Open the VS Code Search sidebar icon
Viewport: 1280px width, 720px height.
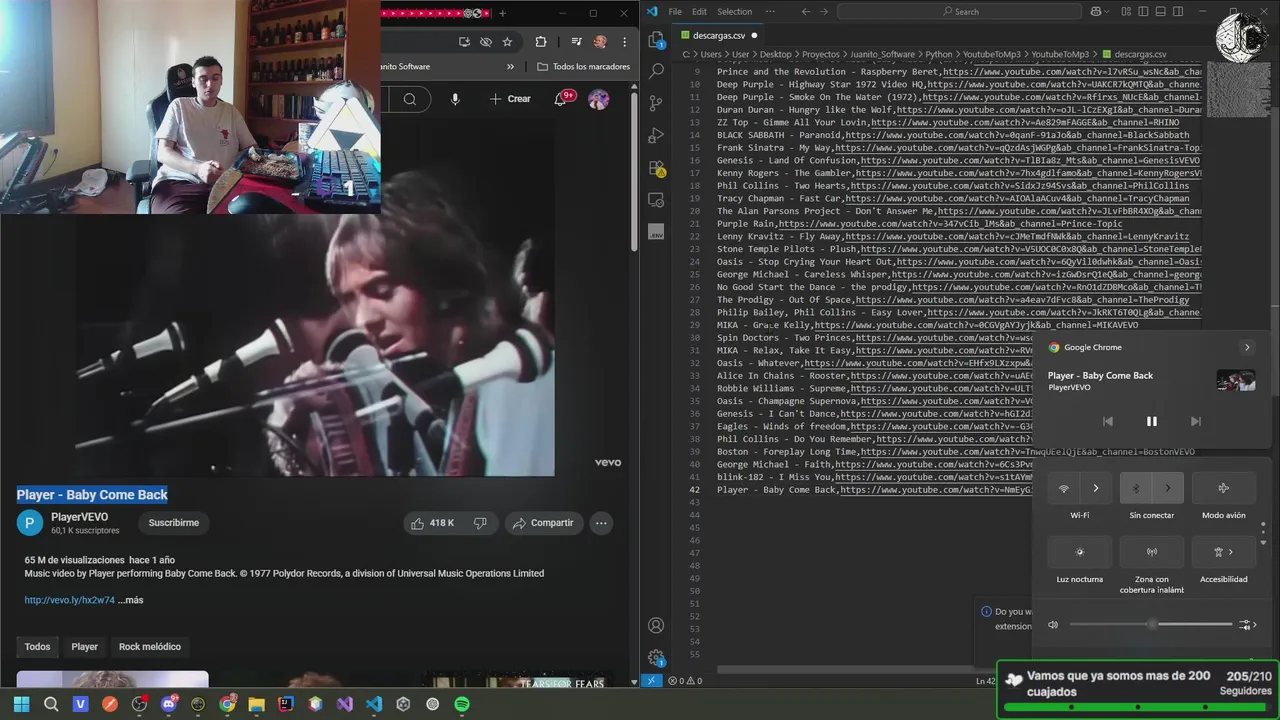pos(656,71)
